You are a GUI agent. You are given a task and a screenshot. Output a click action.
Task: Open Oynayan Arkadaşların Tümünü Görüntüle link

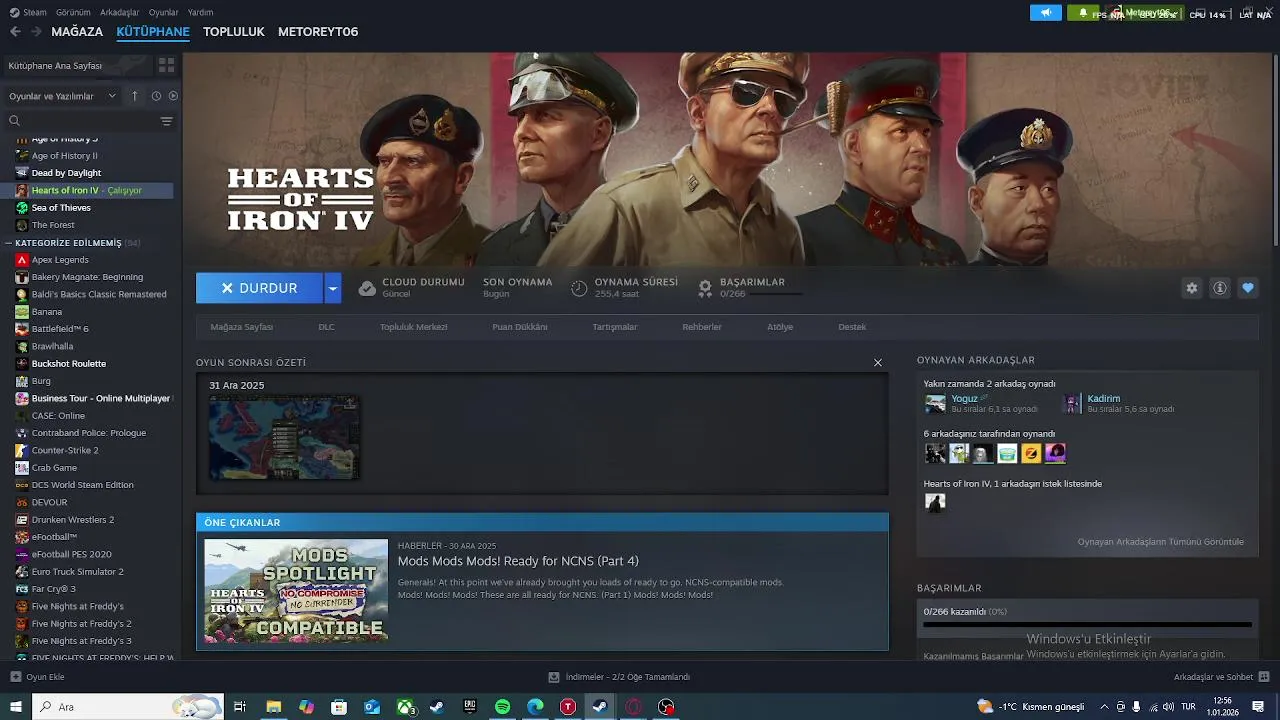pyautogui.click(x=1160, y=542)
